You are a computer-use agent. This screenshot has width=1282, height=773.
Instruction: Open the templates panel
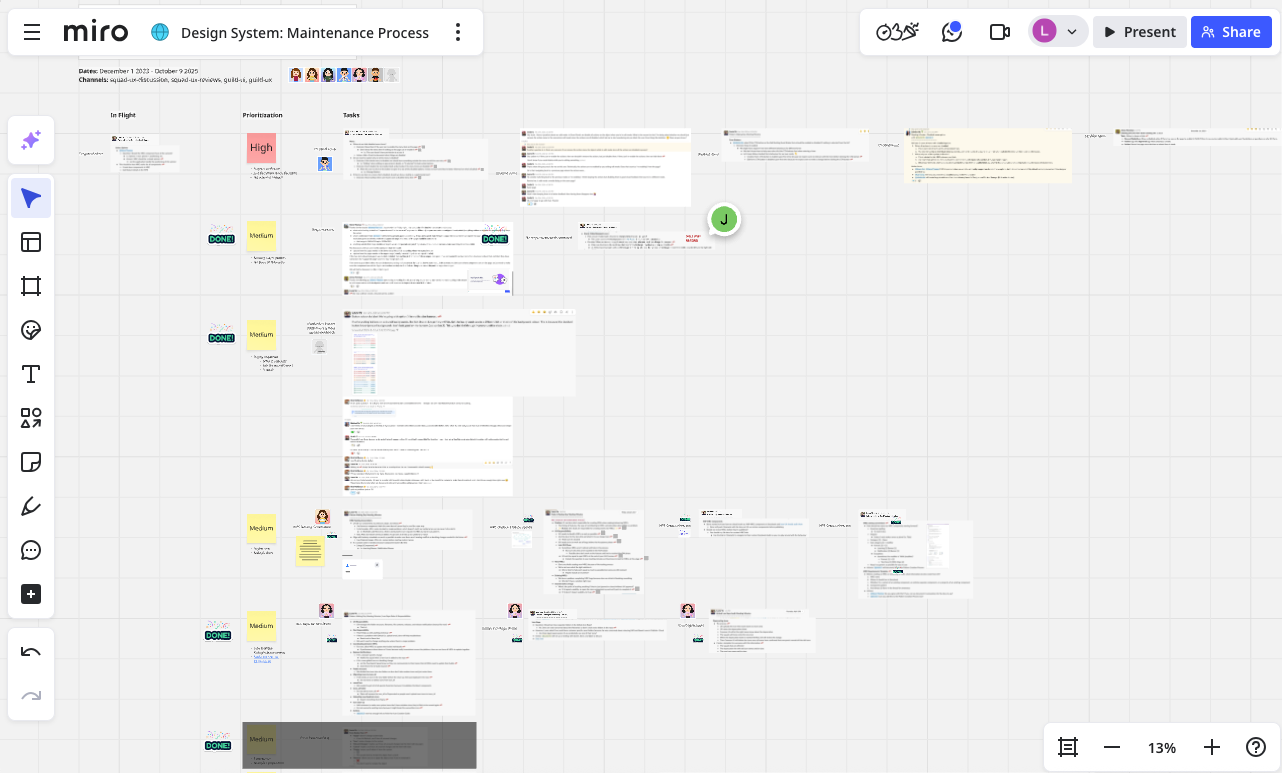[30, 241]
